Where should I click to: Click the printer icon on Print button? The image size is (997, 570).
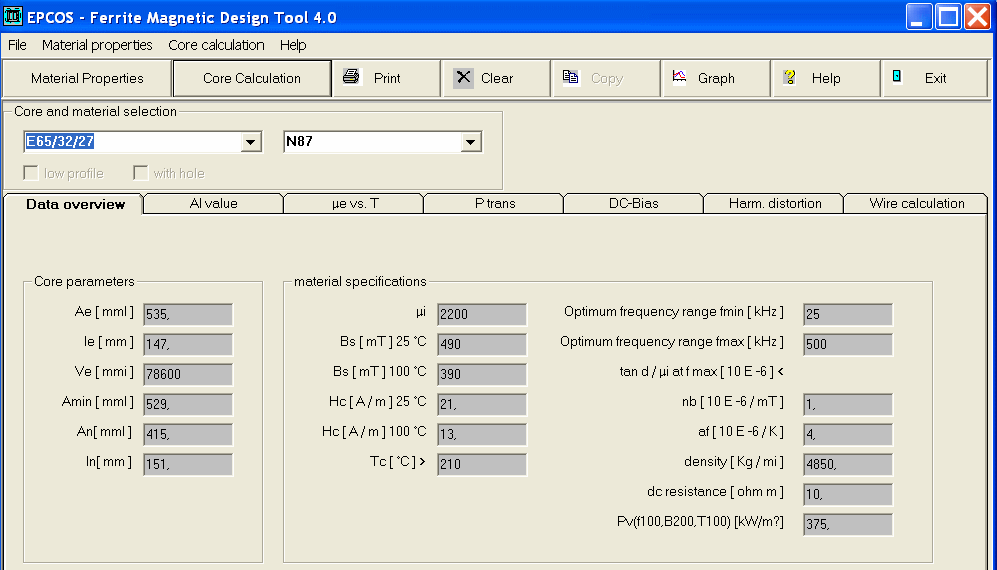click(351, 77)
